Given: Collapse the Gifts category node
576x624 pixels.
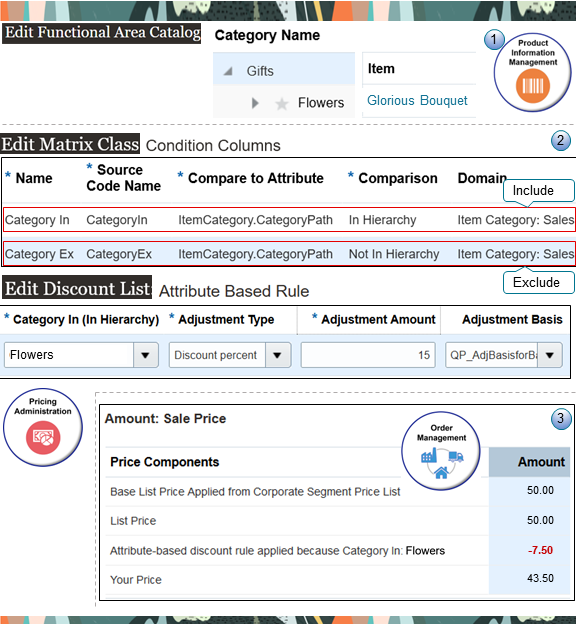Looking at the screenshot, I should click(228, 71).
